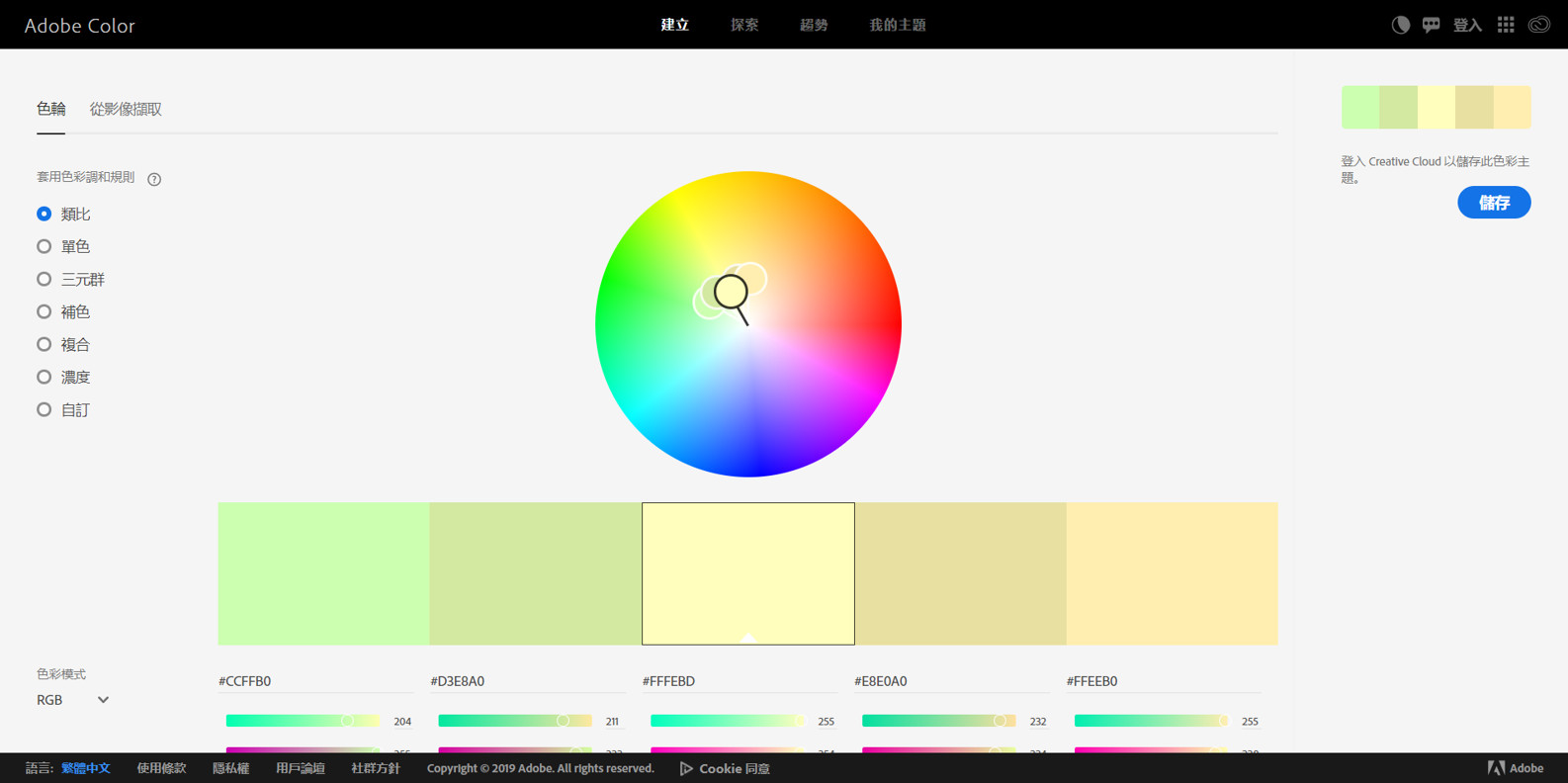Image resolution: width=1568 pixels, height=783 pixels.
Task: Select the #CCFFB0 light green swatch
Action: (324, 573)
